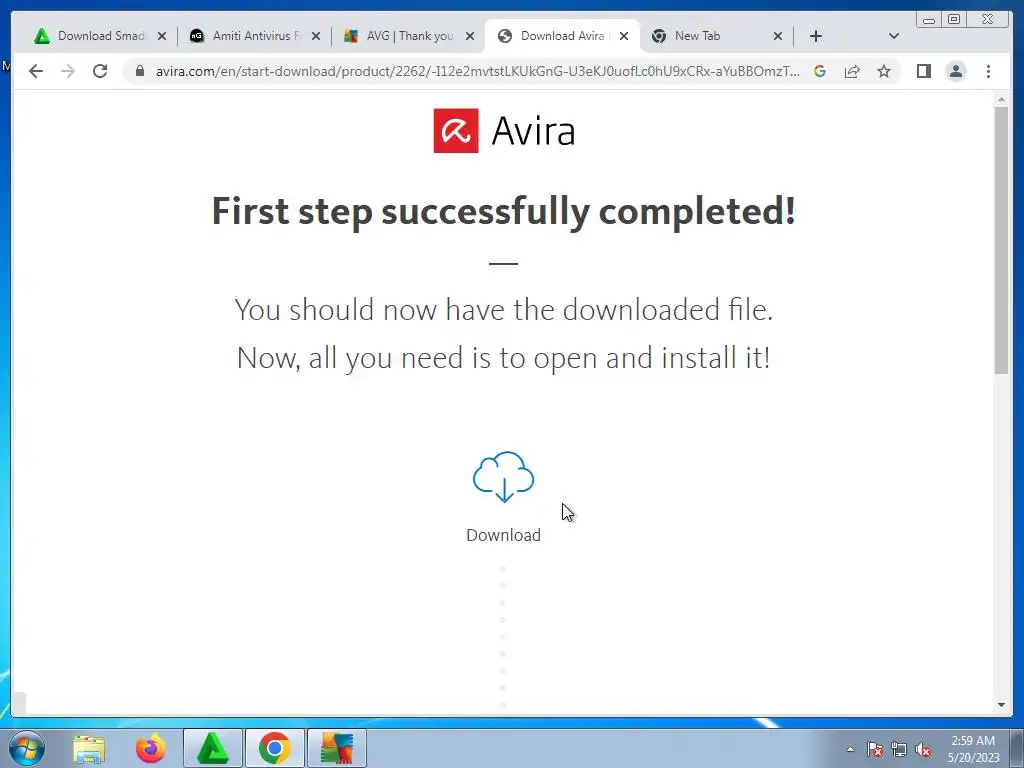Click the 'First step successfully completed!' heading
Screen dimensions: 1024x768
coord(504,212)
